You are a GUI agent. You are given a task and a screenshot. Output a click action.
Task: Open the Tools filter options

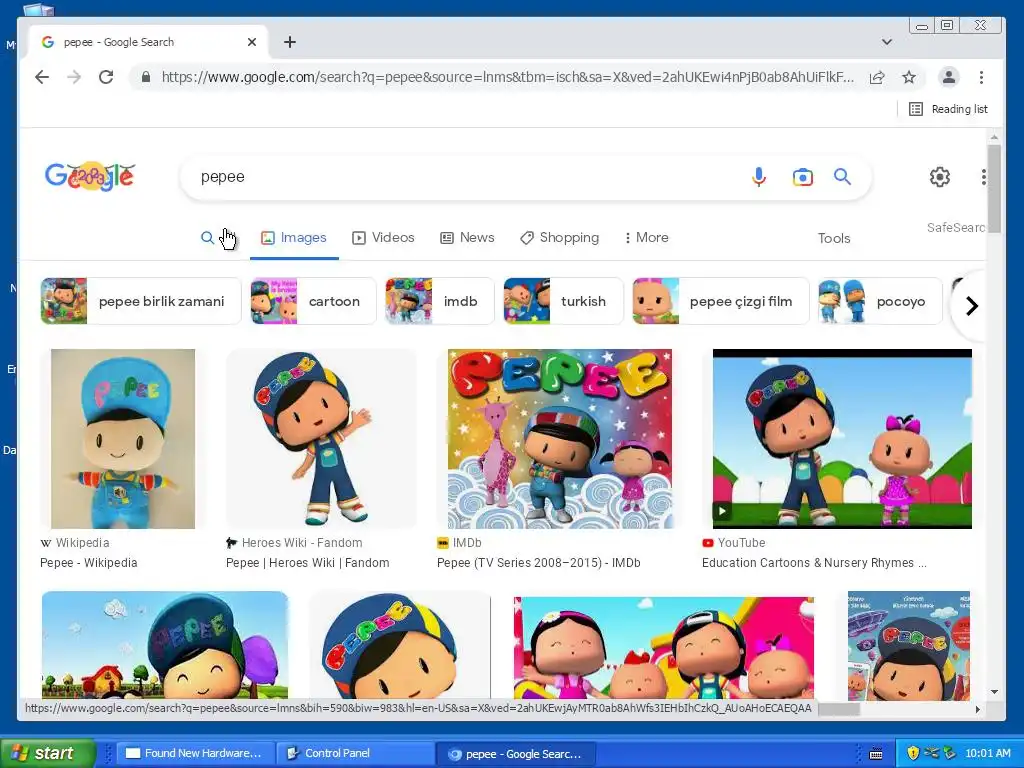point(834,238)
